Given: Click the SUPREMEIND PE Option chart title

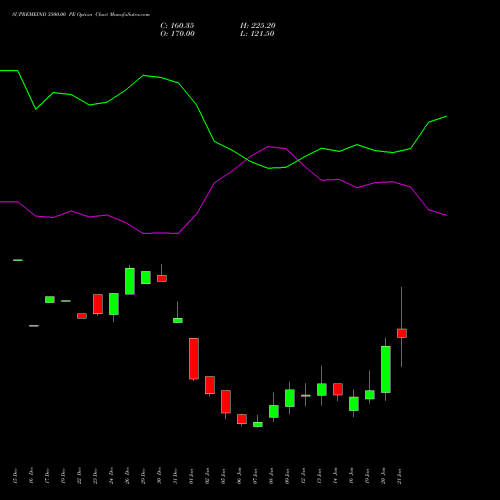Looking at the screenshot, I should pyautogui.click(x=81, y=15).
